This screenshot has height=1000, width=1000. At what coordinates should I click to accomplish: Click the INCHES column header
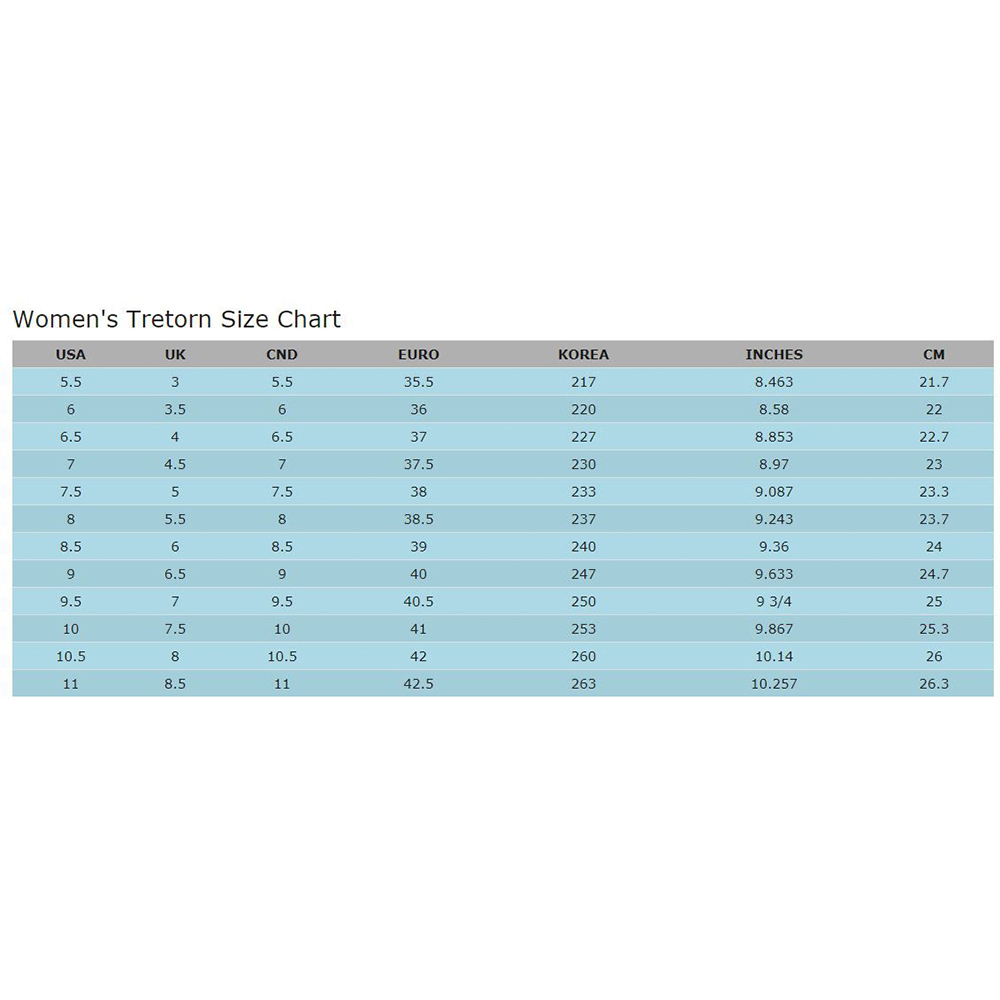pos(774,354)
